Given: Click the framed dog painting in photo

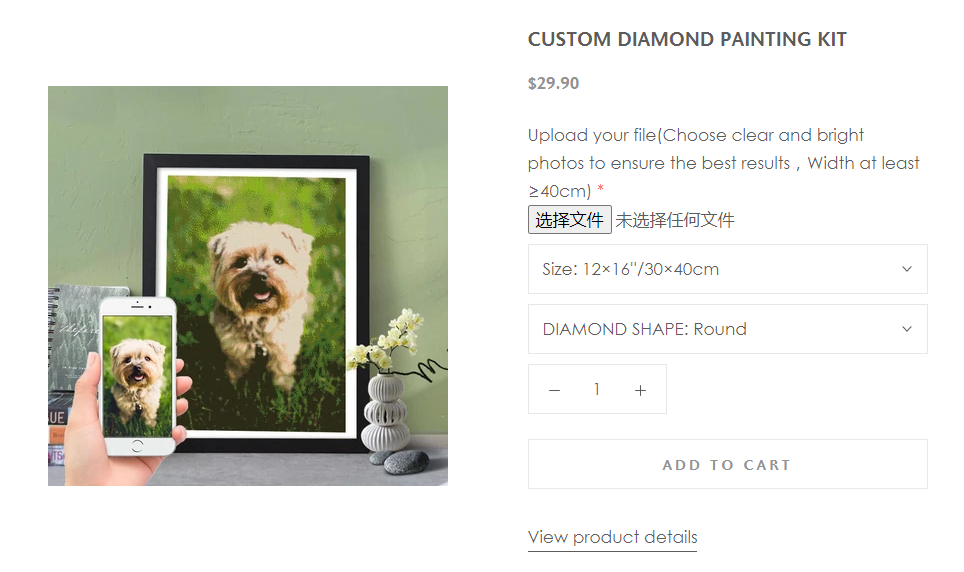Looking at the screenshot, I should click(257, 301).
